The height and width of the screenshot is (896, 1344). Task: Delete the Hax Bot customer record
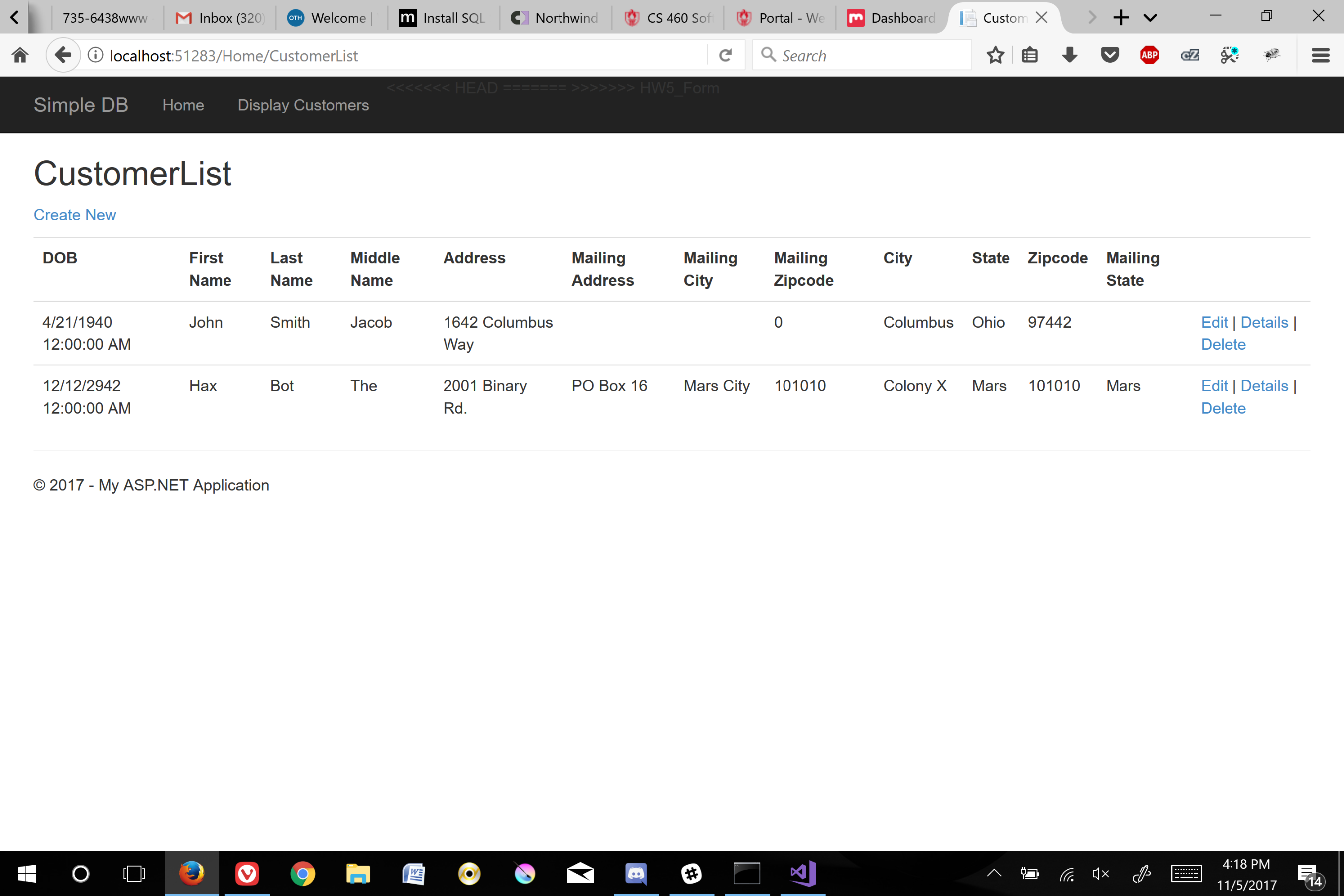pos(1223,407)
